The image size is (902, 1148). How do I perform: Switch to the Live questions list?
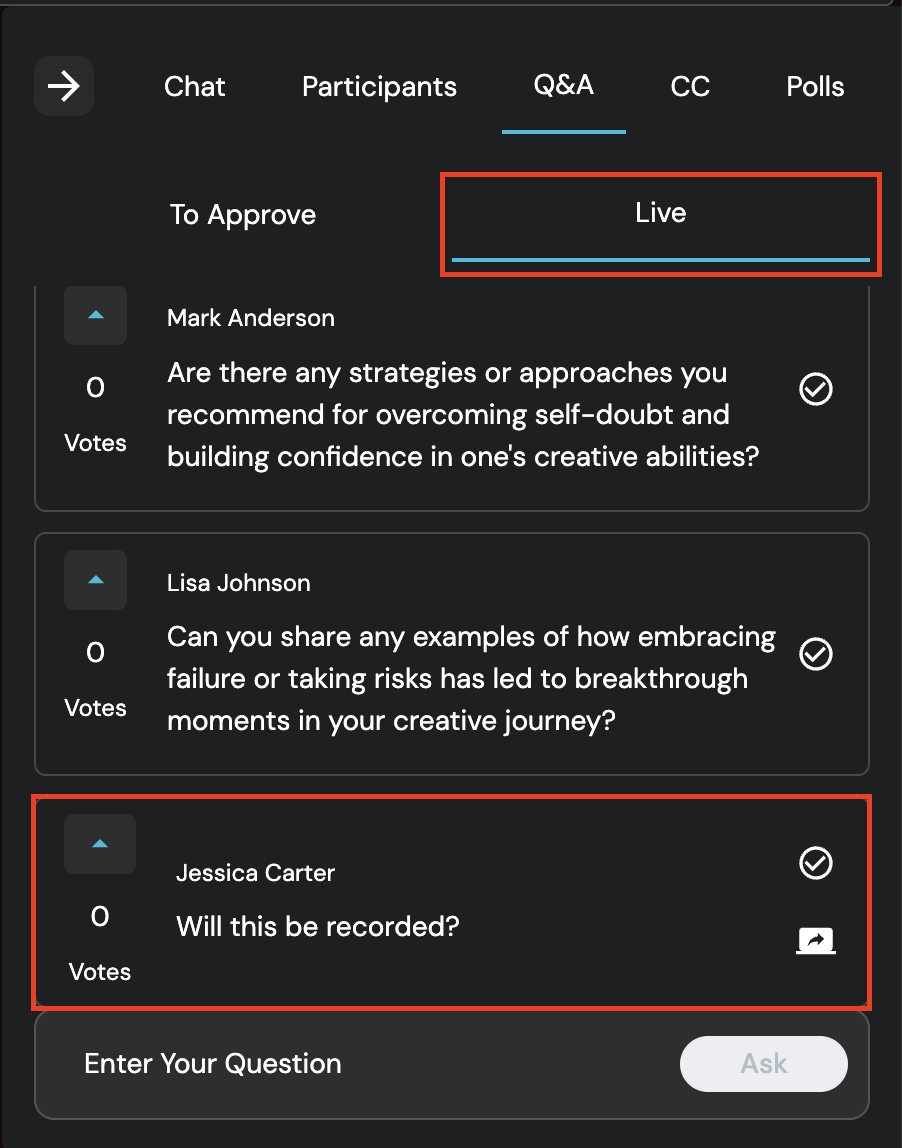coord(660,214)
